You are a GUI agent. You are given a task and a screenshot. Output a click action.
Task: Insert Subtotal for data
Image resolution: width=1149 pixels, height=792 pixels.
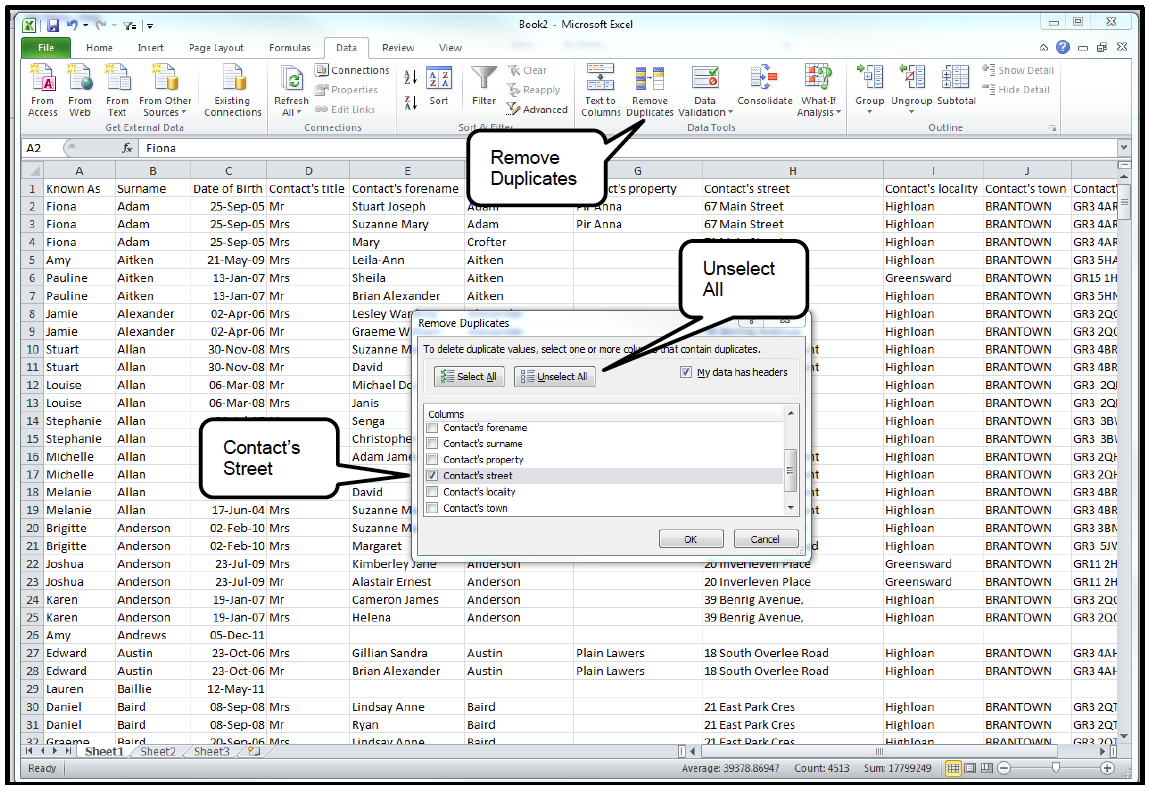point(956,86)
